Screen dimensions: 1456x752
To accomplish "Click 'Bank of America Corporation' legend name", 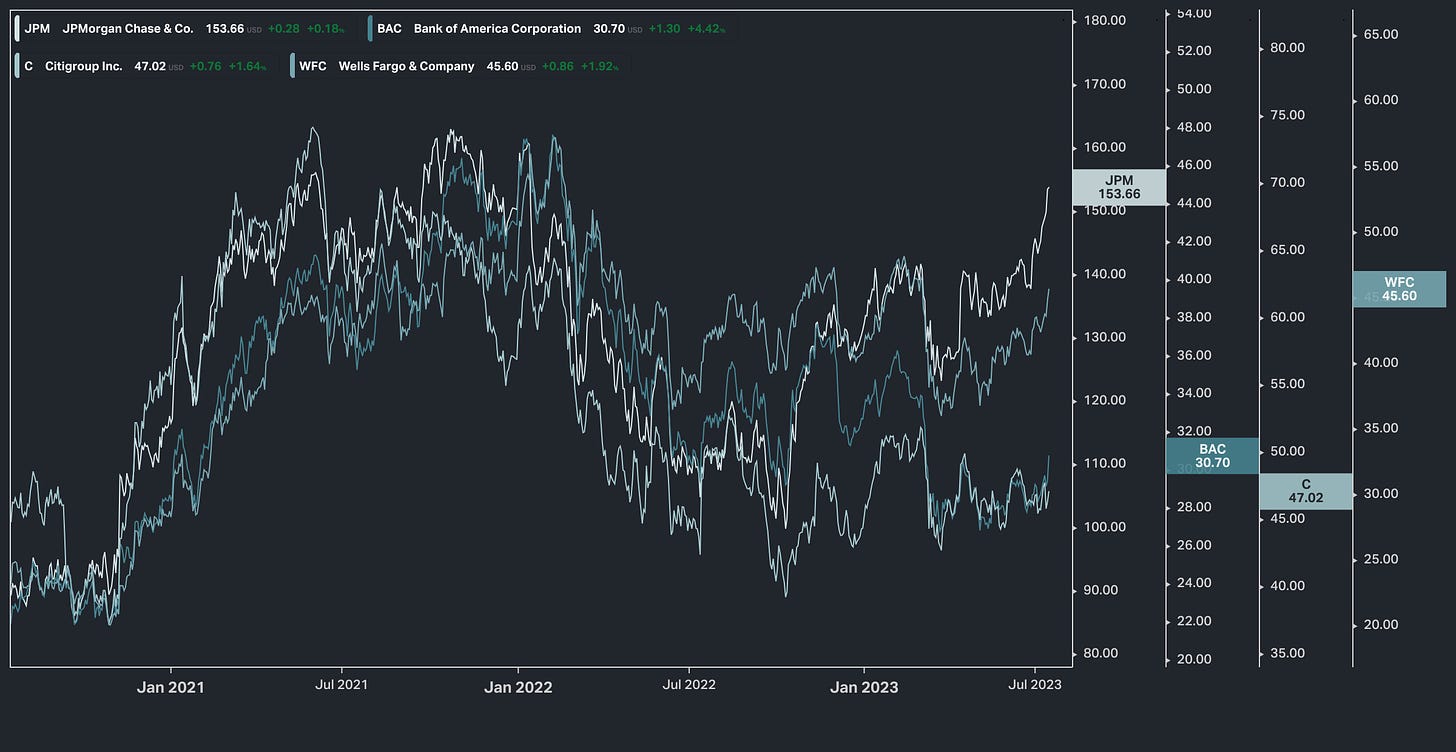I will tap(497, 29).
